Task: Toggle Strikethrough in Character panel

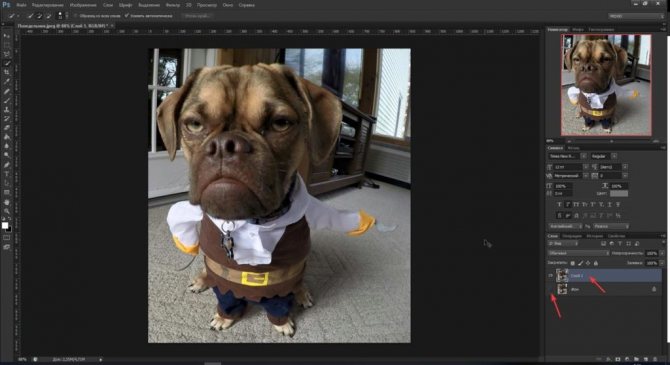Action: [618, 205]
